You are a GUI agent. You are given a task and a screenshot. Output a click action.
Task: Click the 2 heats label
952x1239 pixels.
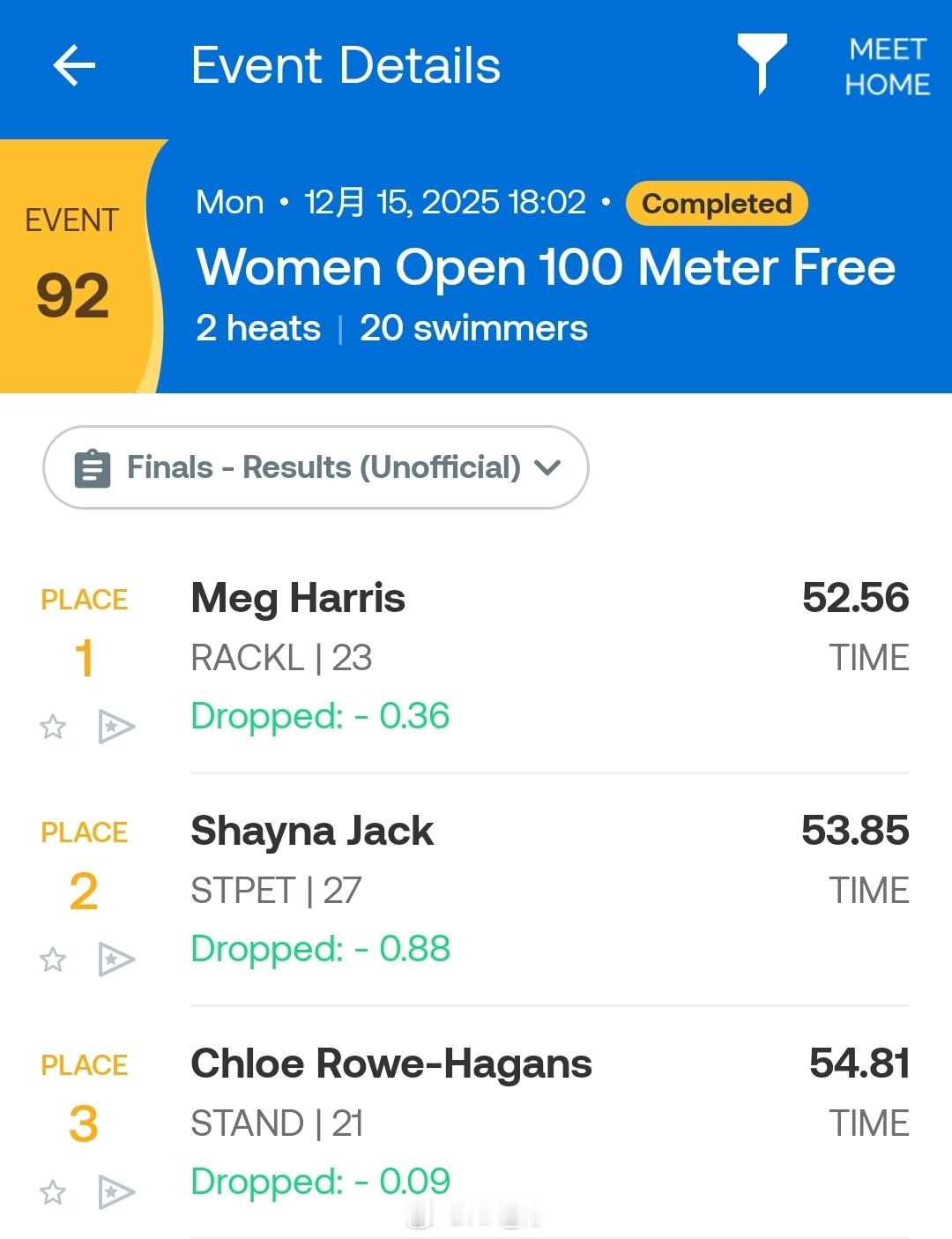(x=258, y=329)
